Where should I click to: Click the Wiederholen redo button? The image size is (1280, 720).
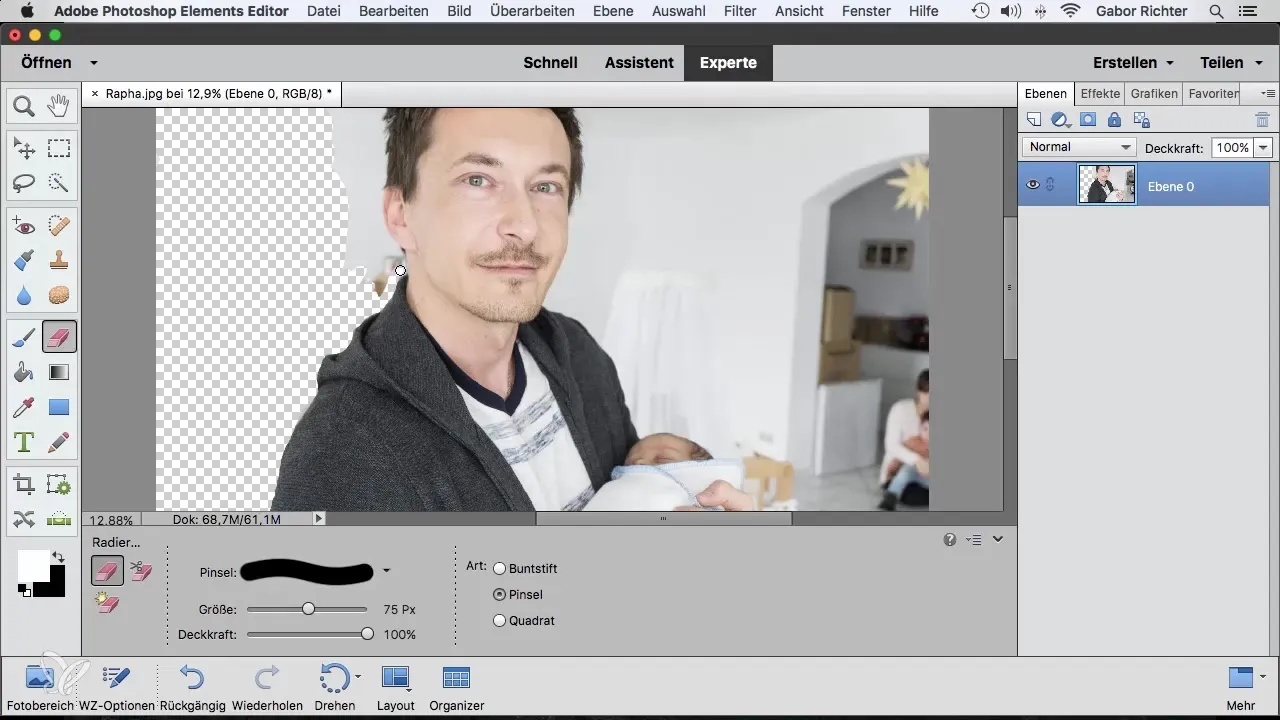pos(267,686)
